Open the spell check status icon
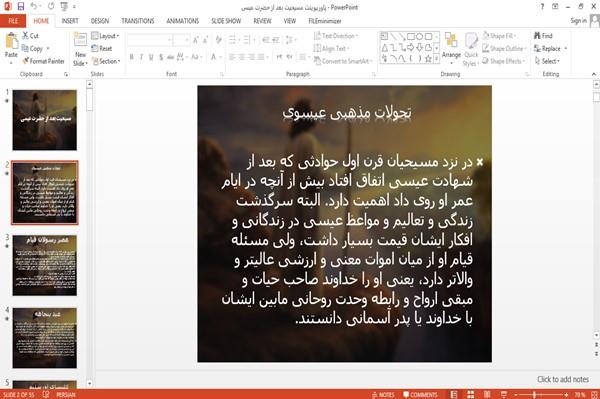This screenshot has width=600, height=399. click(x=46, y=394)
